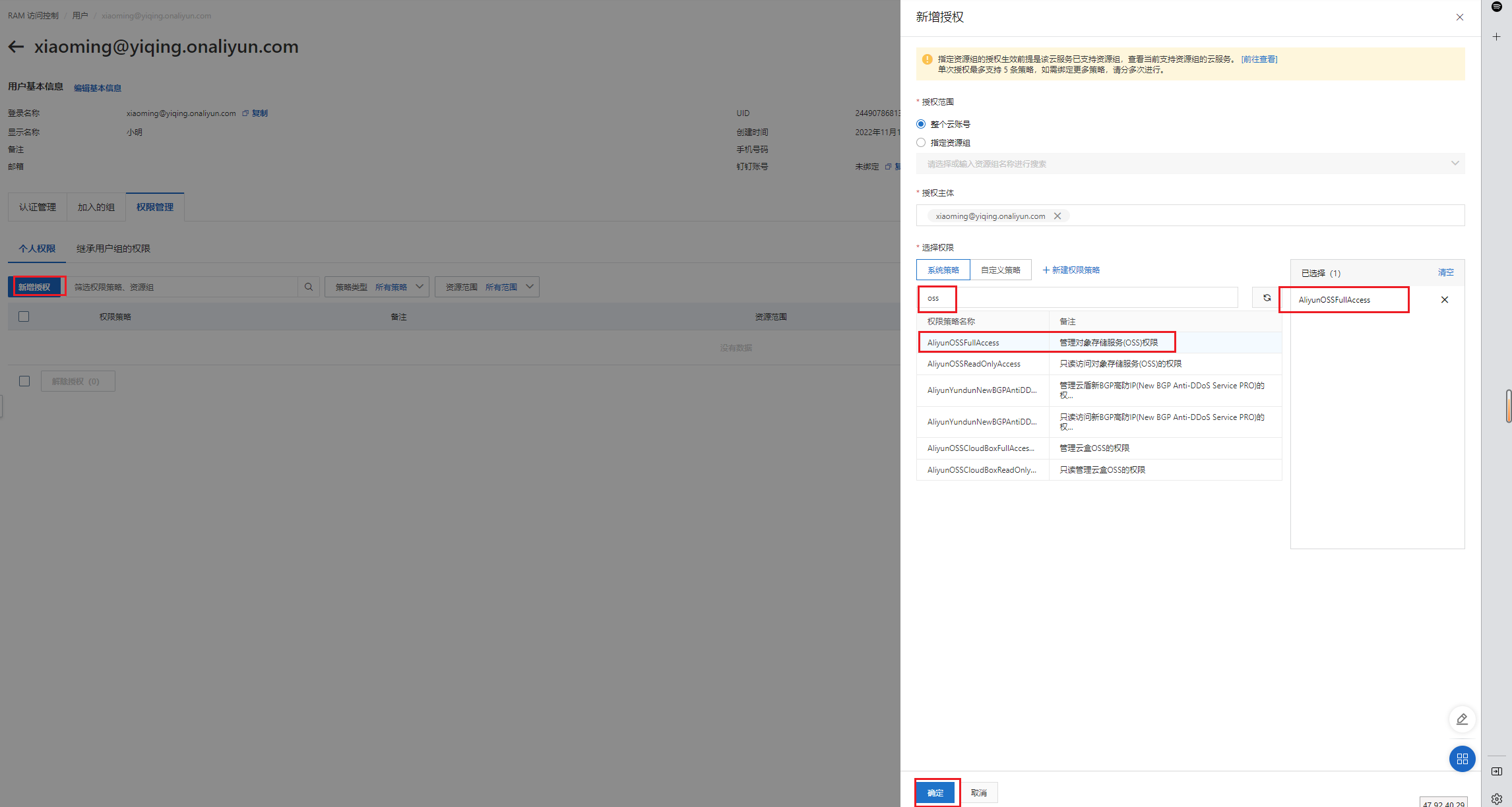Remove AliyunOSSFullAccess from selected list
This screenshot has height=807, width=1512.
tap(1444, 300)
